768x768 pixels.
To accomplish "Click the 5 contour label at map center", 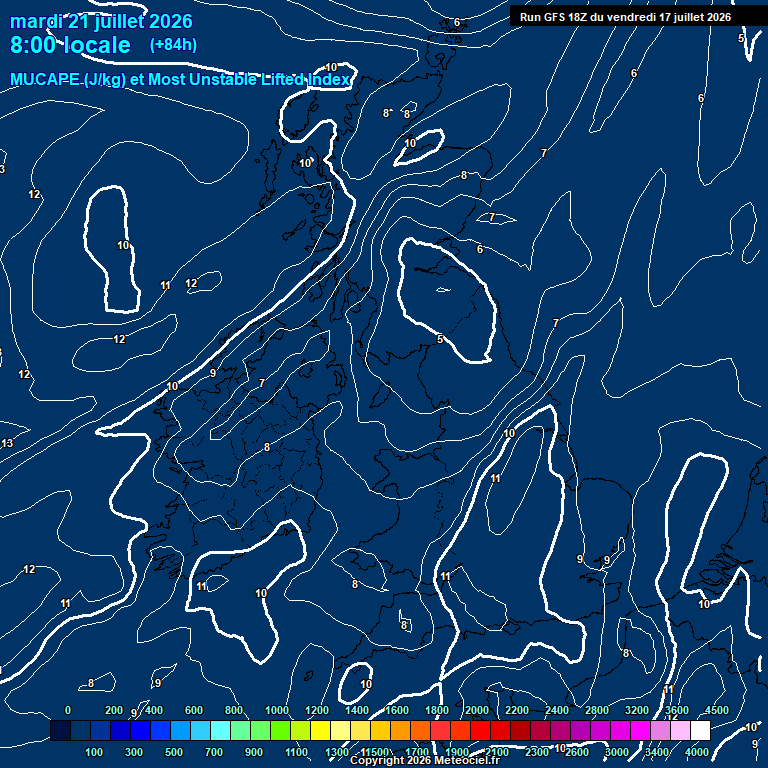I will tap(440, 339).
